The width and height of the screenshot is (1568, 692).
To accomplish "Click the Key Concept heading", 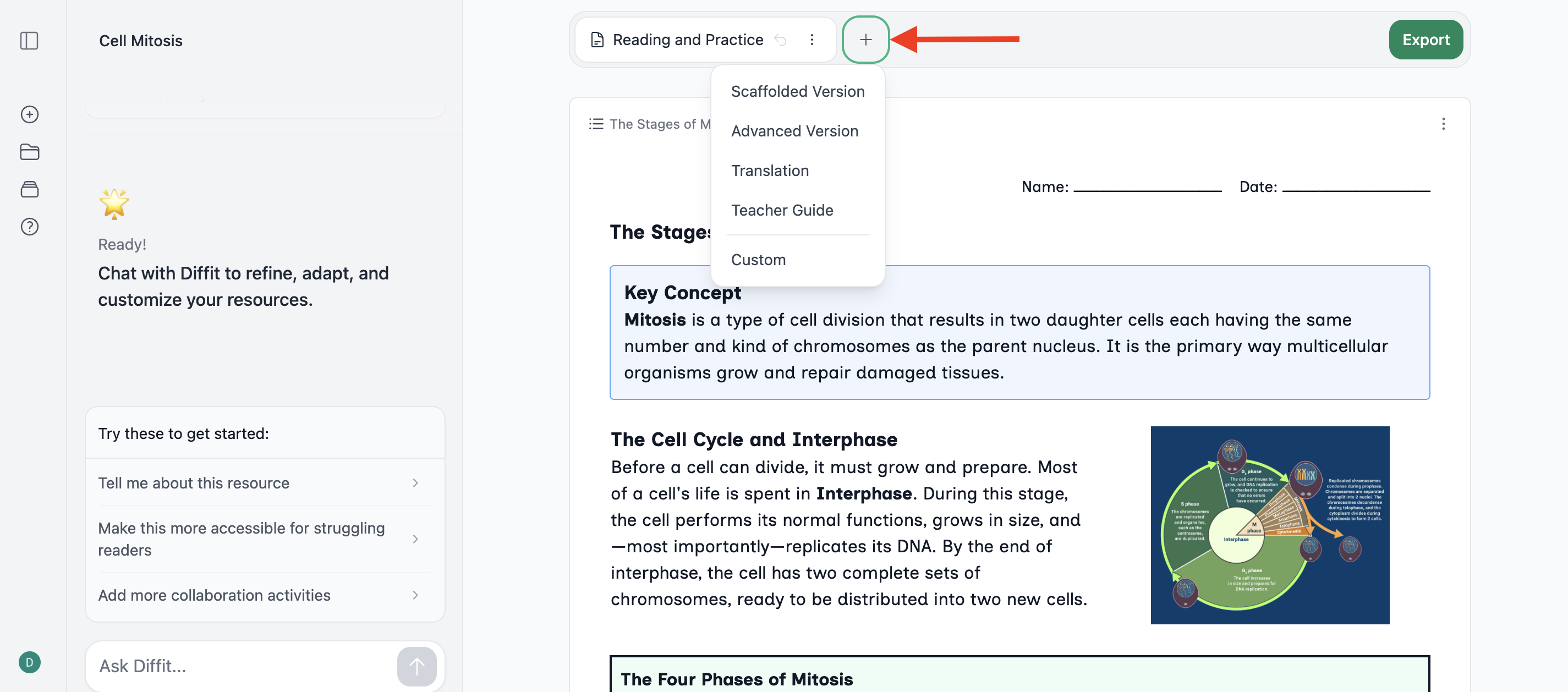I will [x=682, y=292].
